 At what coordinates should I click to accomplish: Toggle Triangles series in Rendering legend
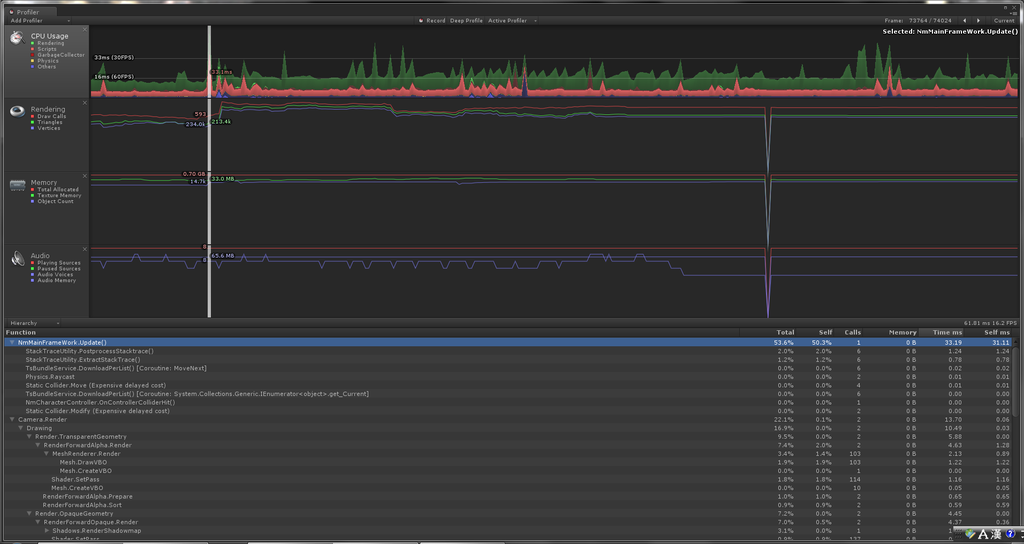[46, 122]
